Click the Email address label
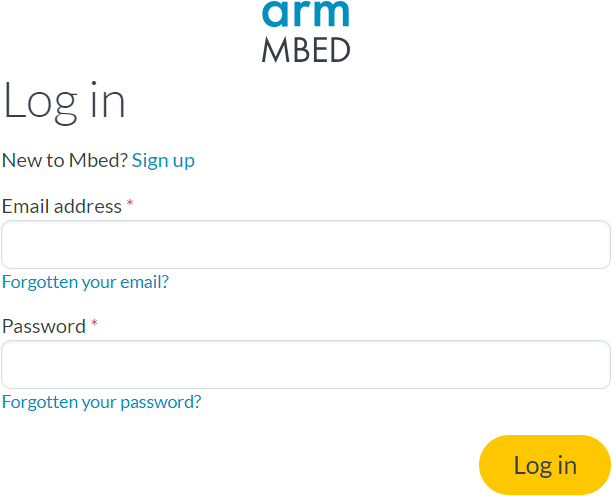The width and height of the screenshot is (613, 496). 62,207
